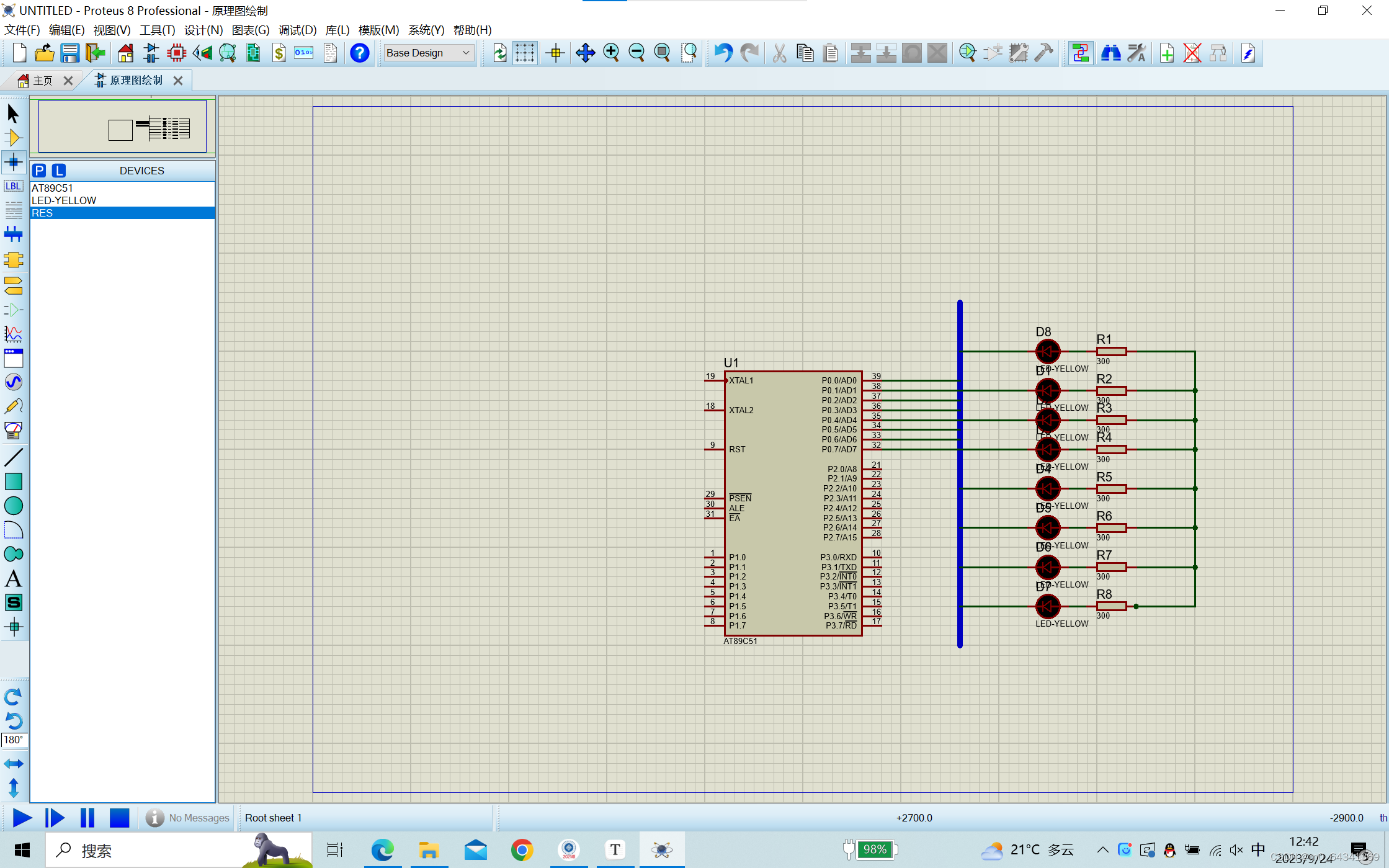Select LED-YELLOW in the devices list
Screen dimensions: 1389x868
[122, 200]
